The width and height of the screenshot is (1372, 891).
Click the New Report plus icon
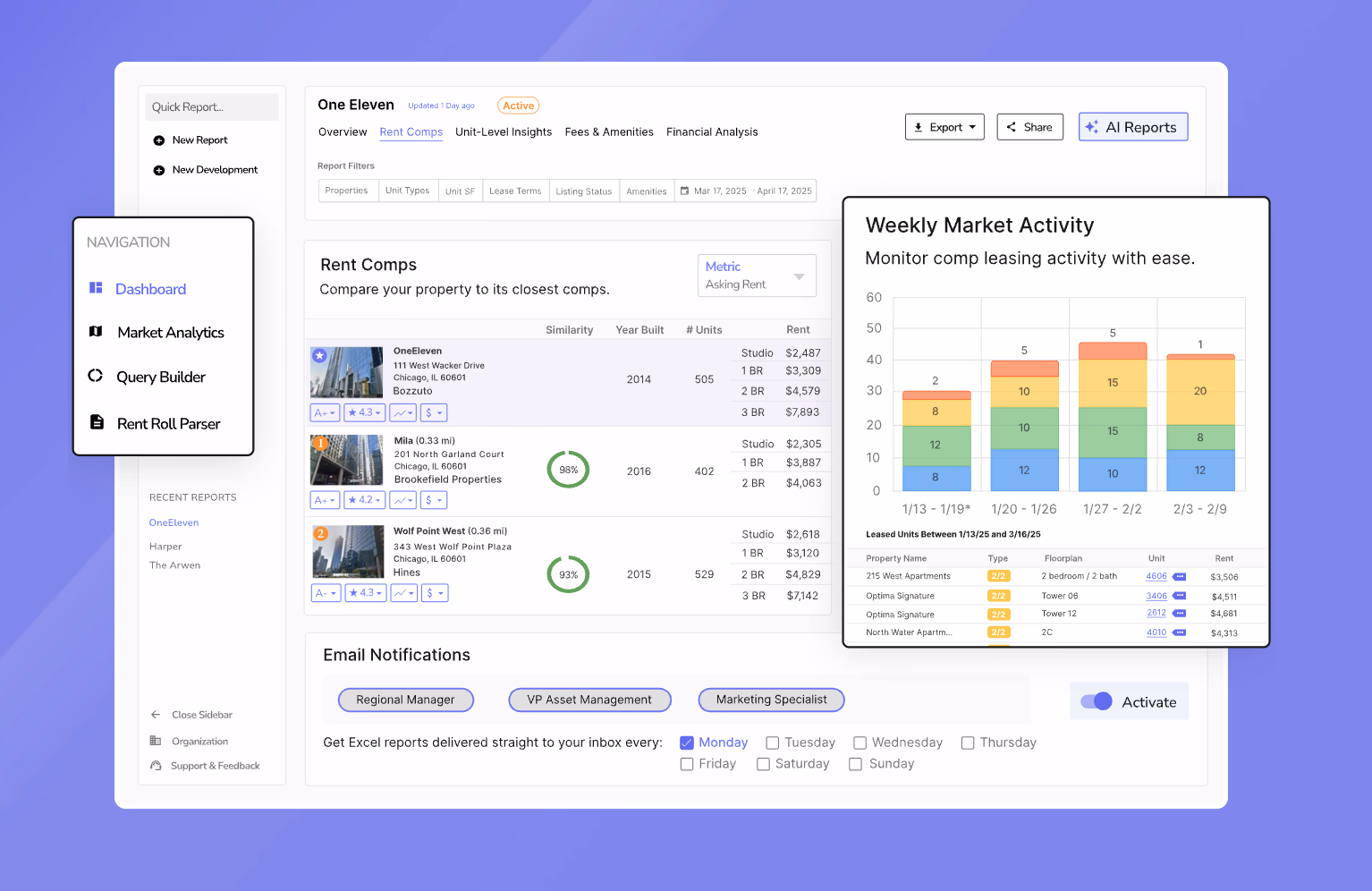pyautogui.click(x=159, y=140)
